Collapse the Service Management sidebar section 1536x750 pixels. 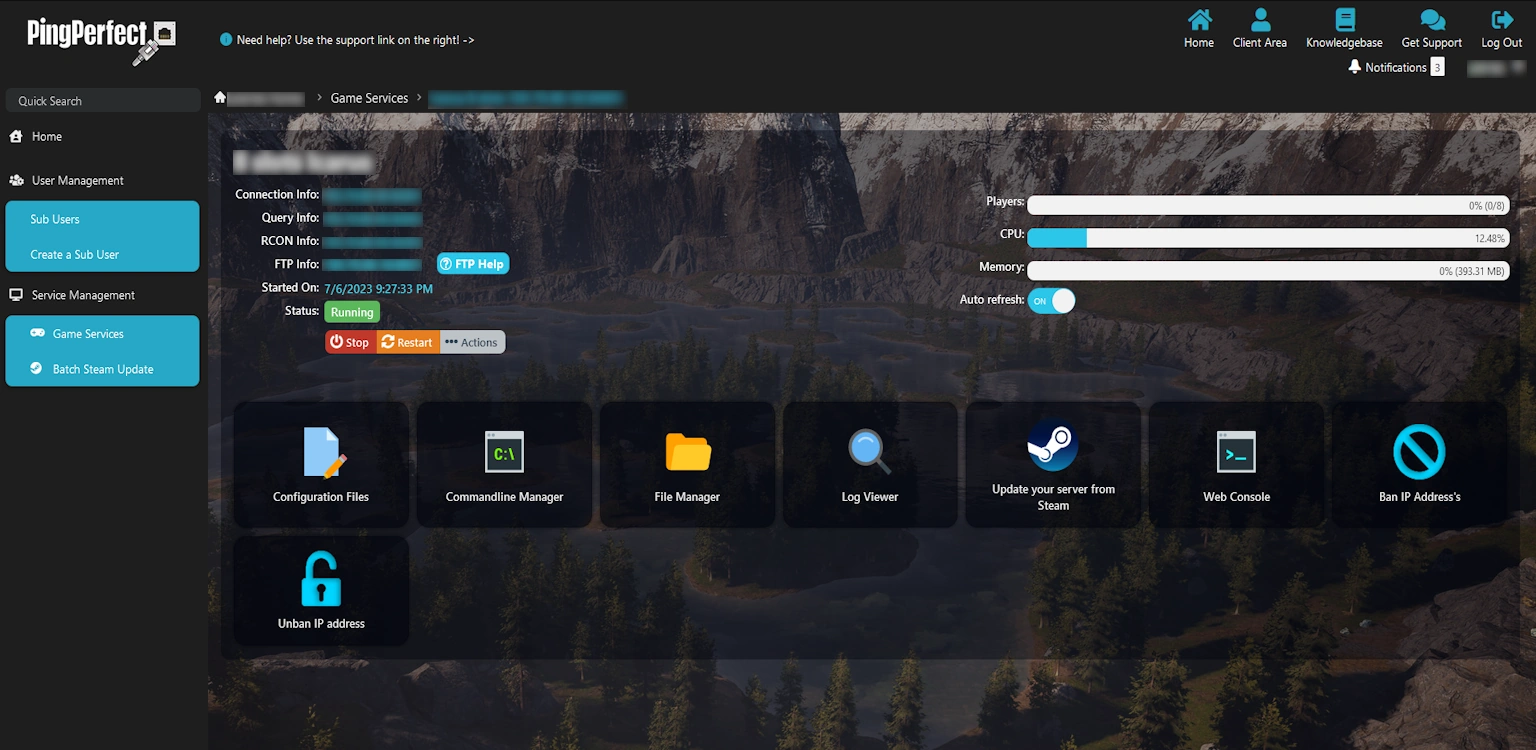[82, 296]
